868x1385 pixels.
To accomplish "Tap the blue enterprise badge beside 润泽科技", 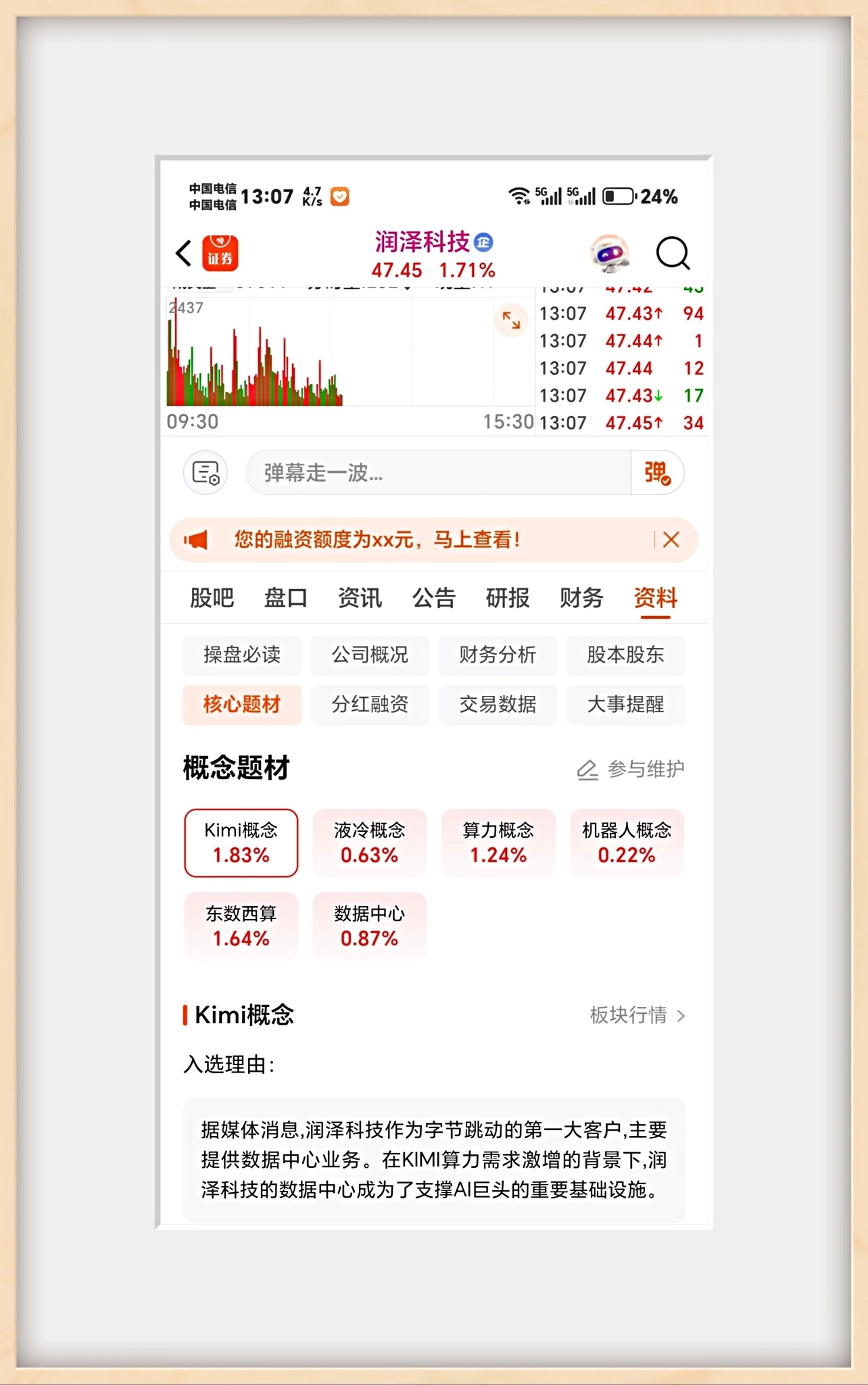I will tap(483, 241).
